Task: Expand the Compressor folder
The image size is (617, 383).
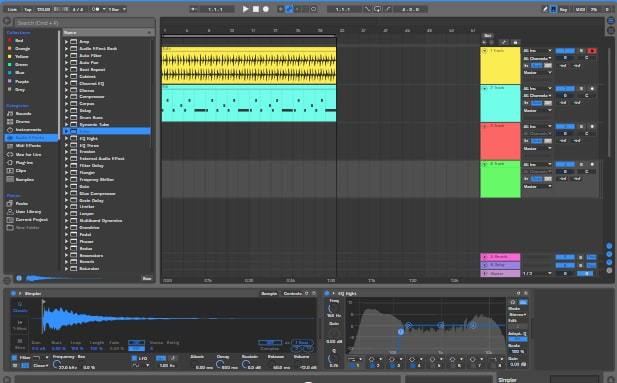Action: coord(67,97)
